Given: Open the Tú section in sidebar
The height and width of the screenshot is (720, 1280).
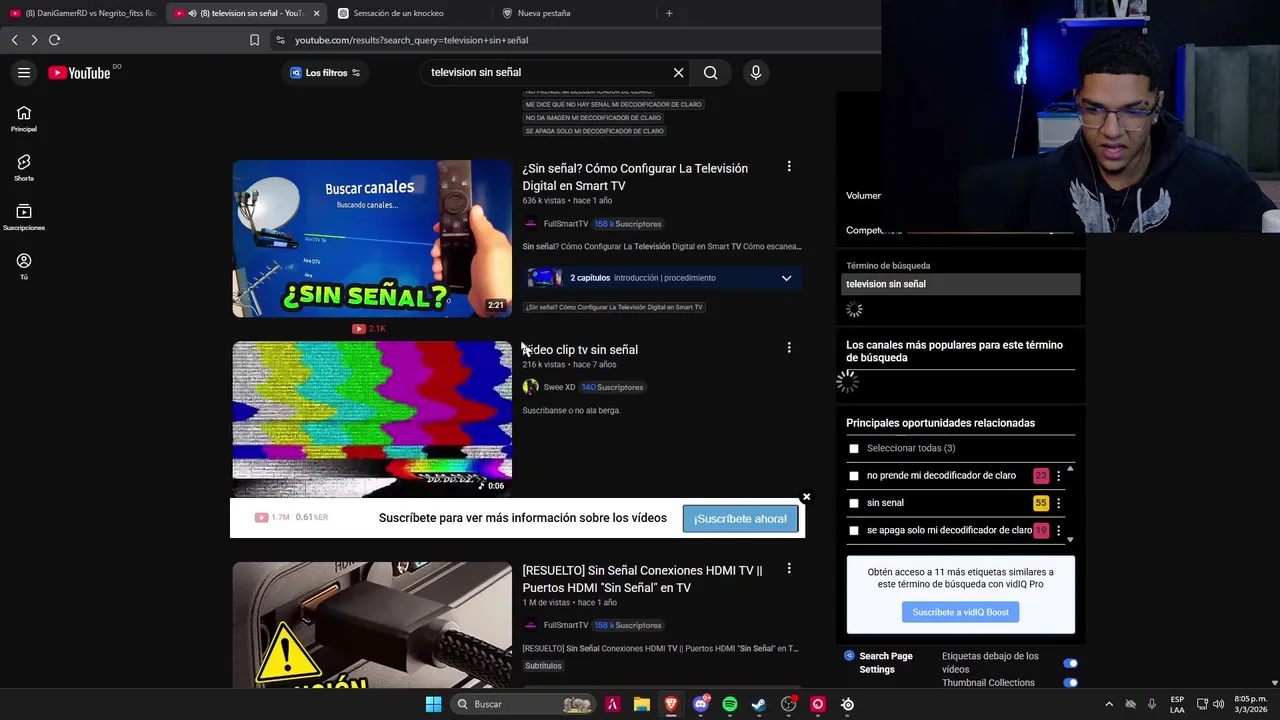Looking at the screenshot, I should (x=24, y=266).
